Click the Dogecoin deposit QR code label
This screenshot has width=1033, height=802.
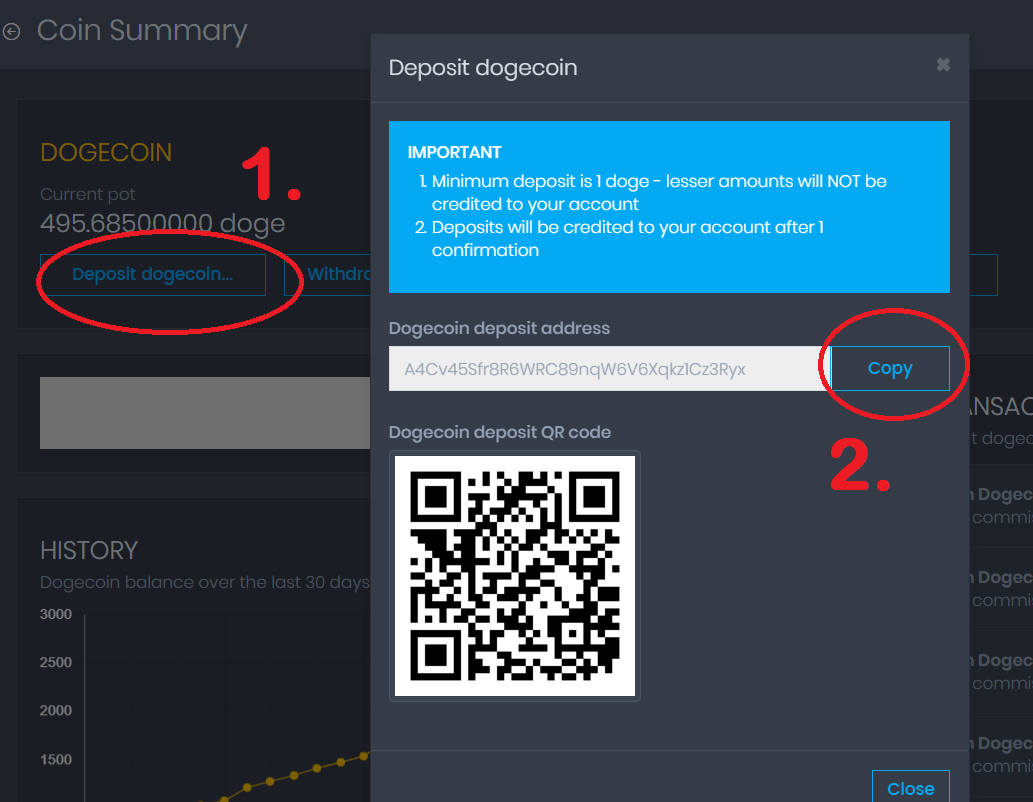click(499, 432)
